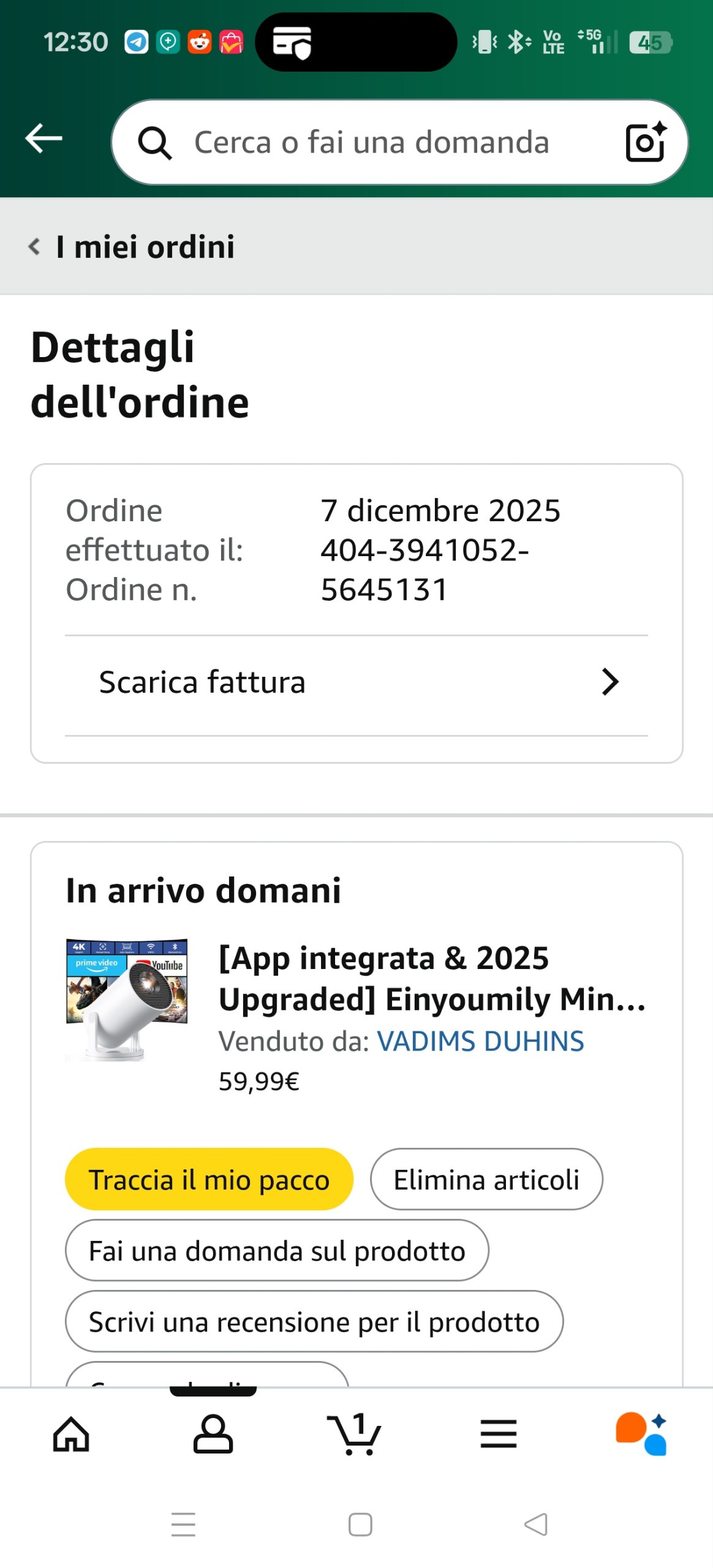Tap Android system back button
The image size is (713, 1568).
tap(536, 1524)
